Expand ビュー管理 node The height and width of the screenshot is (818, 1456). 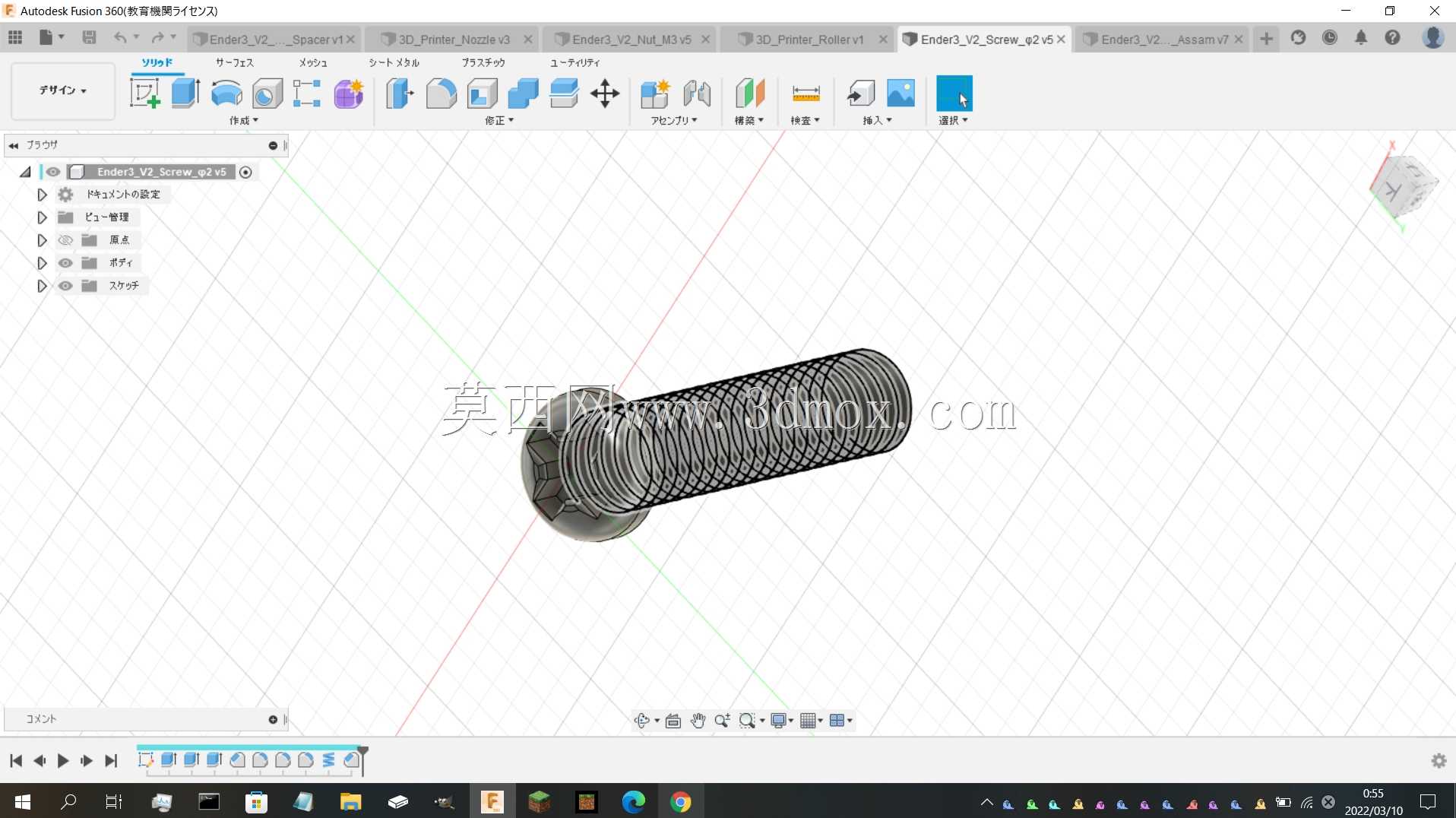pos(42,217)
